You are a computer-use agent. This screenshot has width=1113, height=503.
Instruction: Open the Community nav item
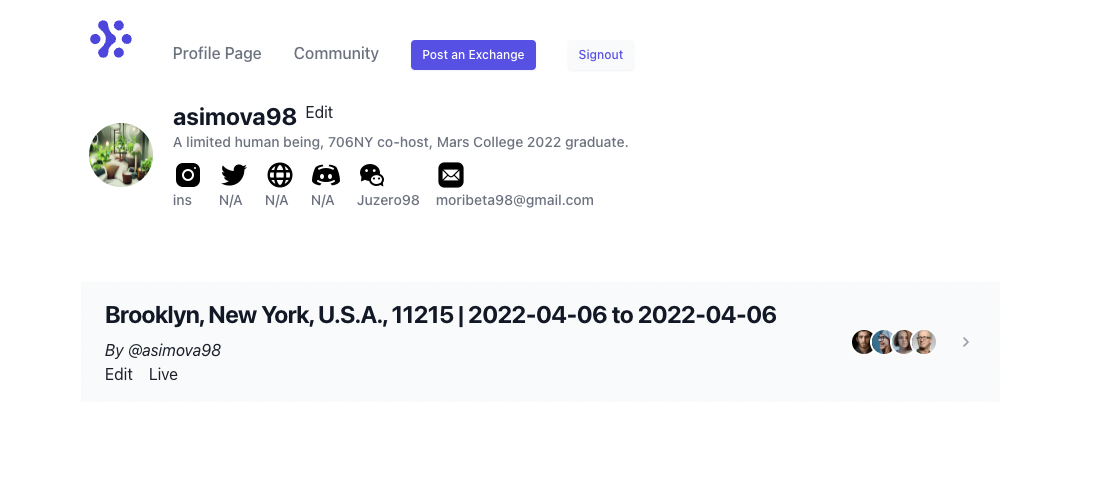point(336,54)
